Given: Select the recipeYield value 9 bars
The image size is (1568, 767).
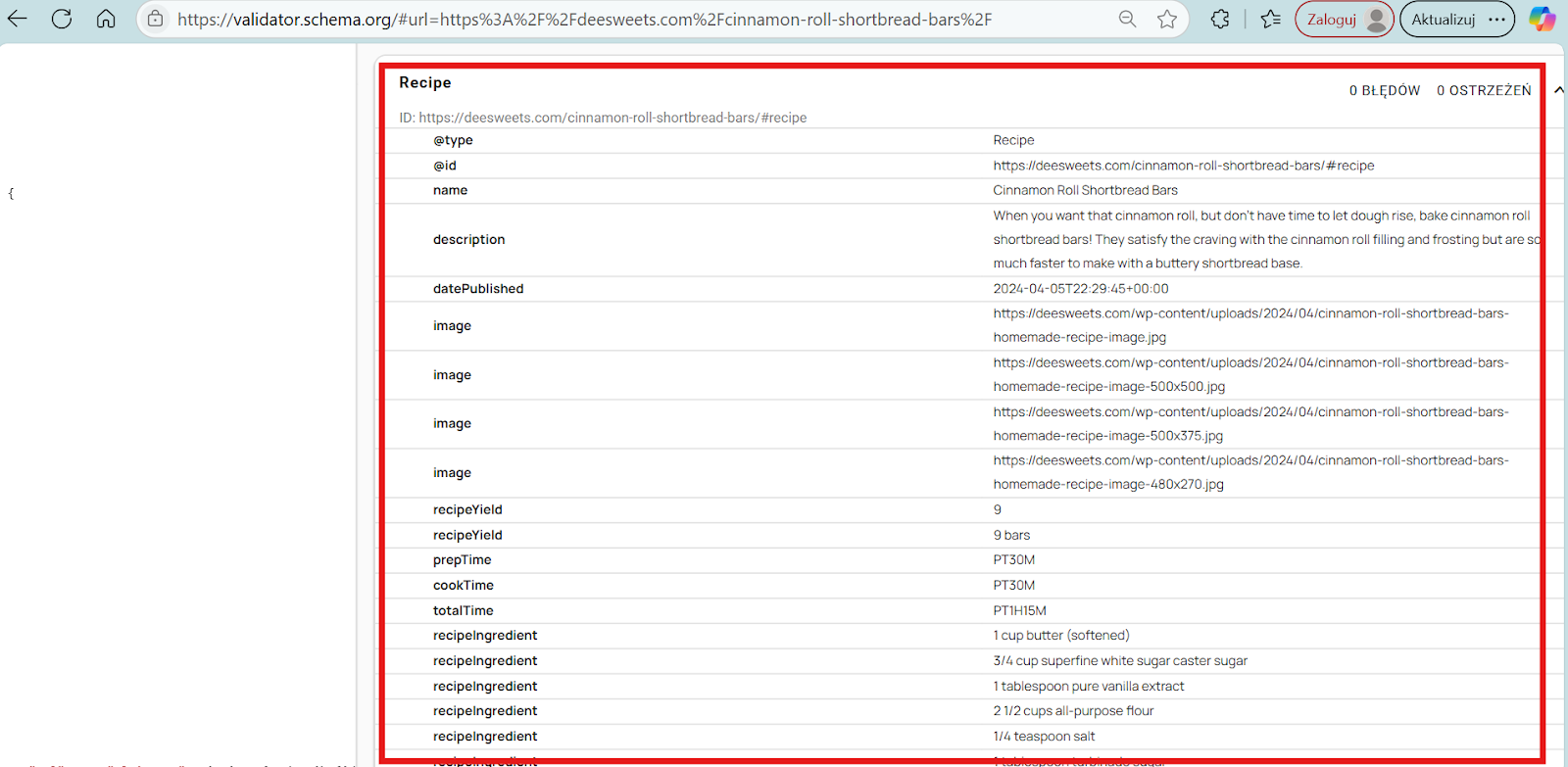Looking at the screenshot, I should tap(1011, 535).
